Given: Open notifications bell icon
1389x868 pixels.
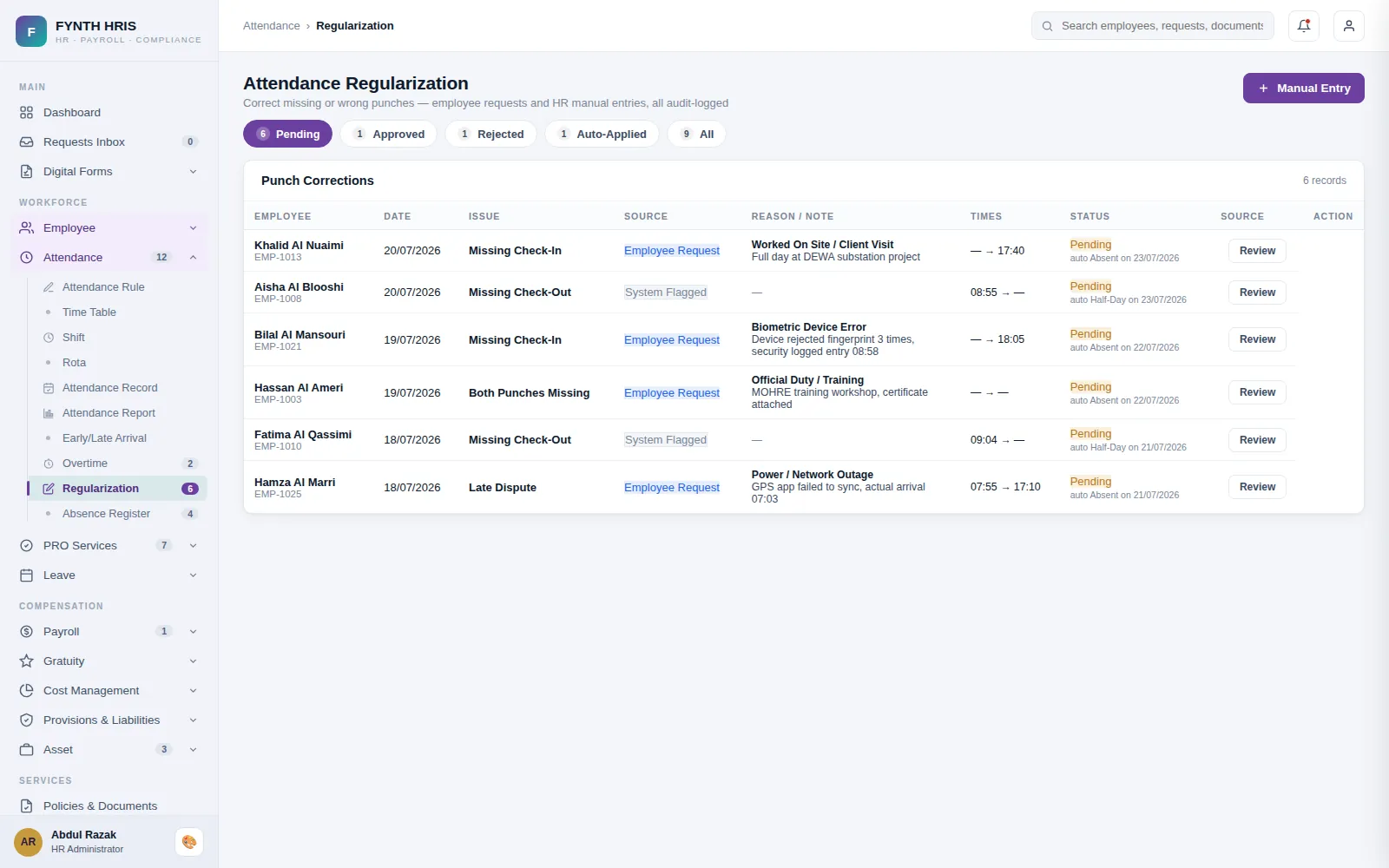Looking at the screenshot, I should point(1304,26).
